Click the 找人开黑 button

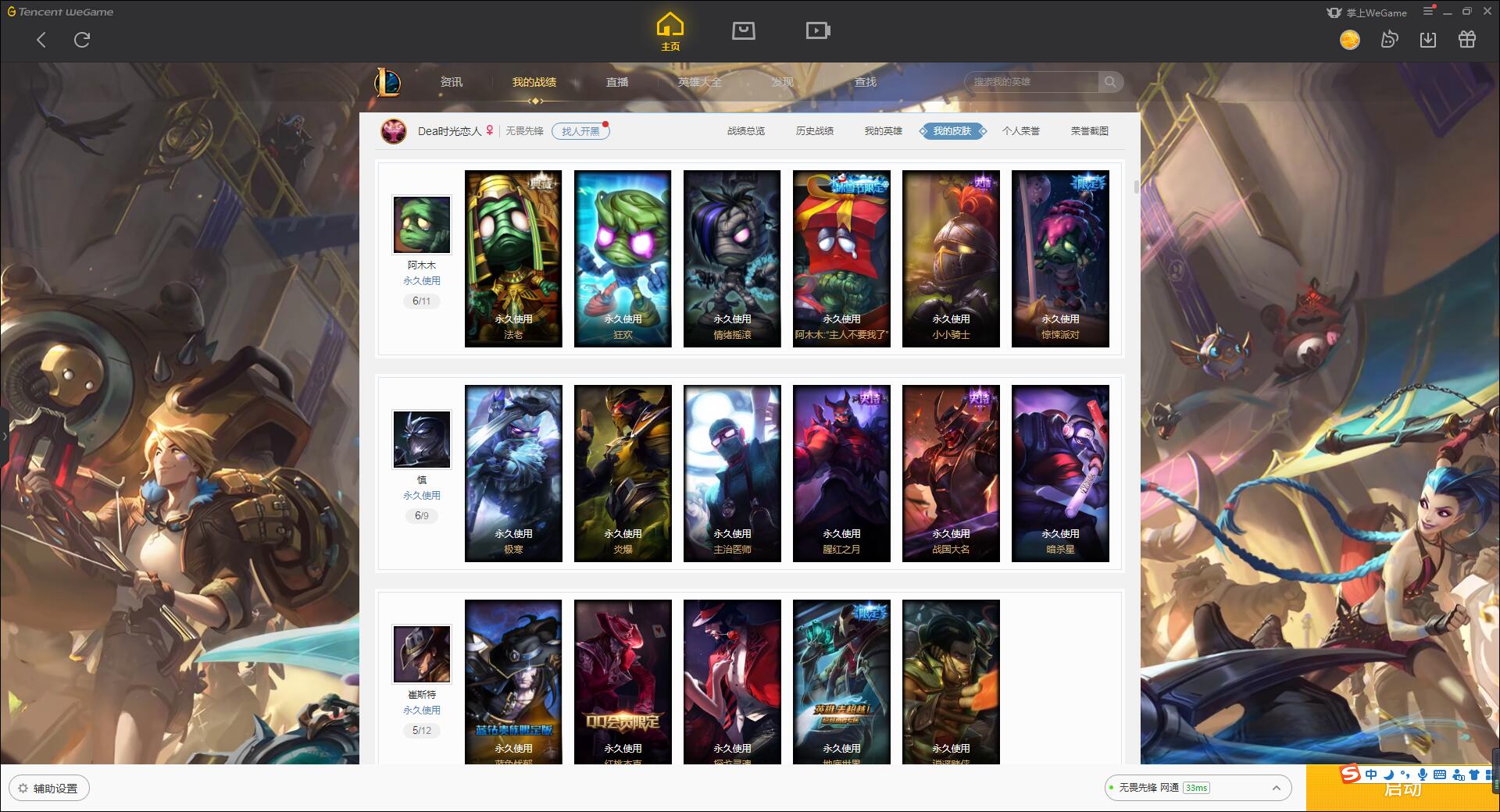coord(580,131)
